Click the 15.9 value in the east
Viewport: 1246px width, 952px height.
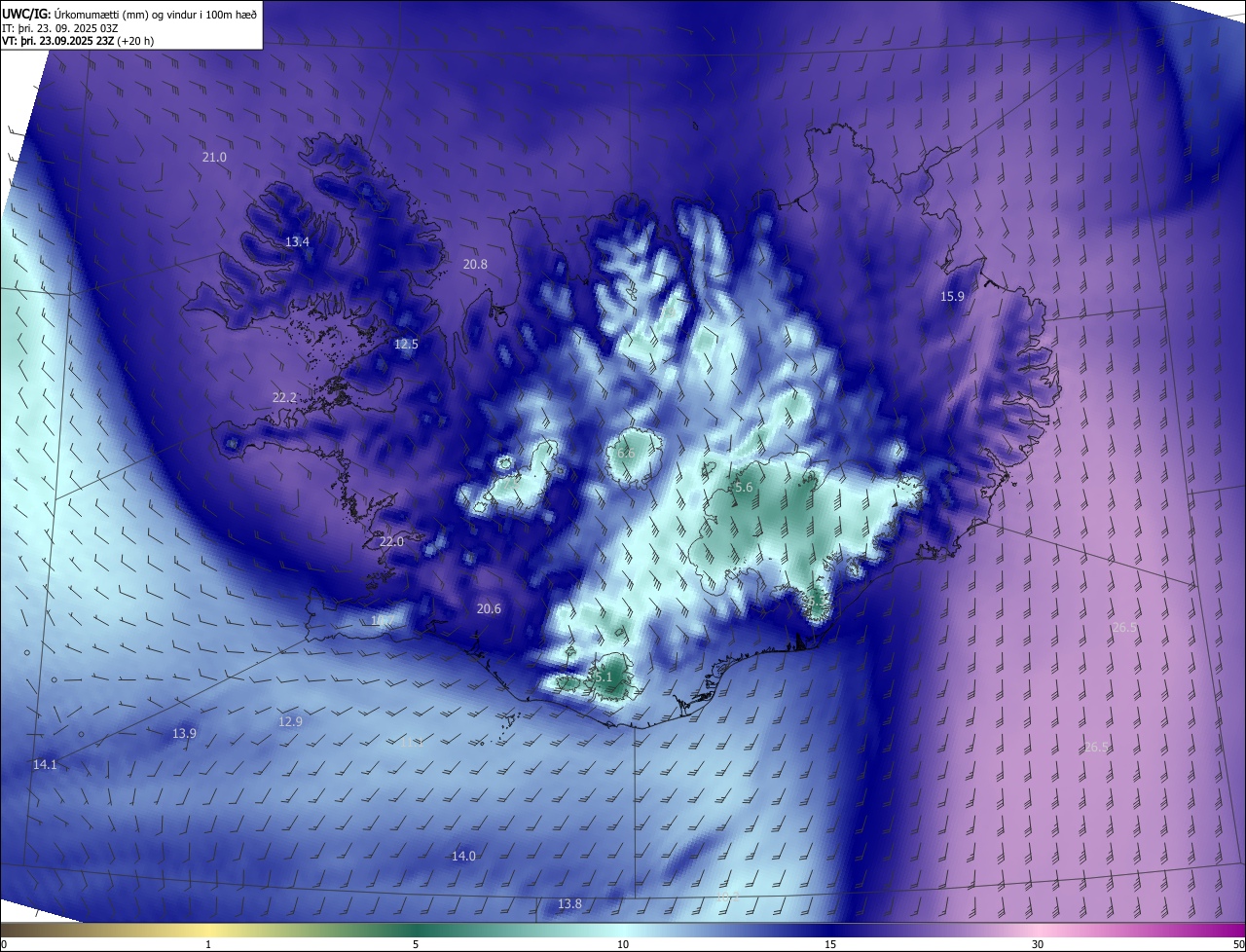(952, 296)
